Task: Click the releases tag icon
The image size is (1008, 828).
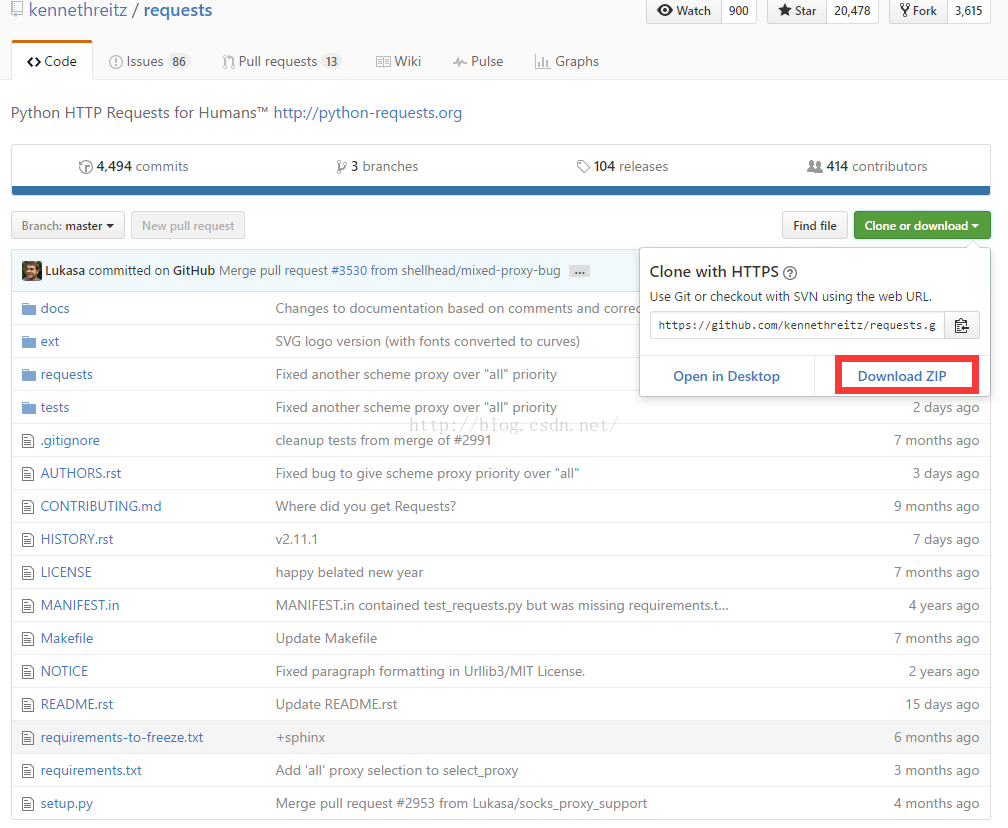Action: [x=583, y=167]
